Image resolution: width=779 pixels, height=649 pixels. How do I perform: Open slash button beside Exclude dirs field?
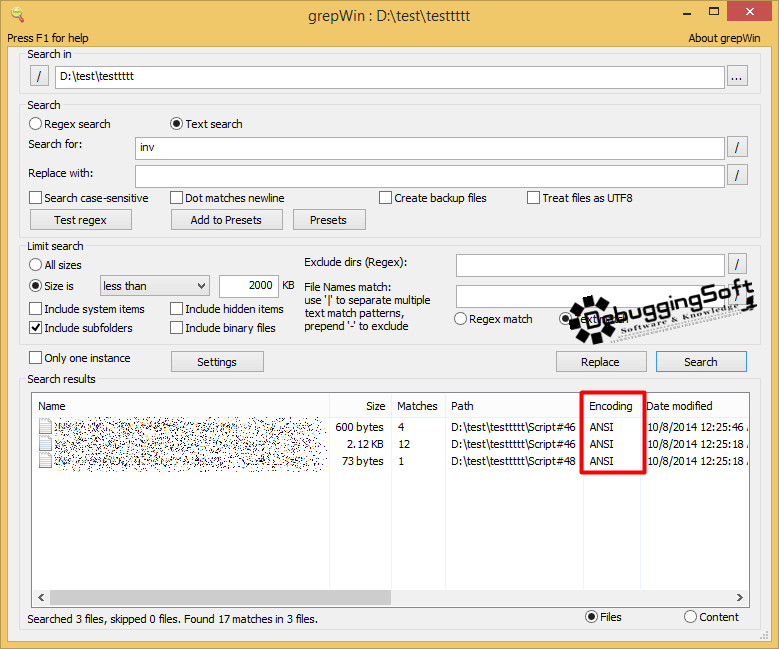click(x=737, y=264)
